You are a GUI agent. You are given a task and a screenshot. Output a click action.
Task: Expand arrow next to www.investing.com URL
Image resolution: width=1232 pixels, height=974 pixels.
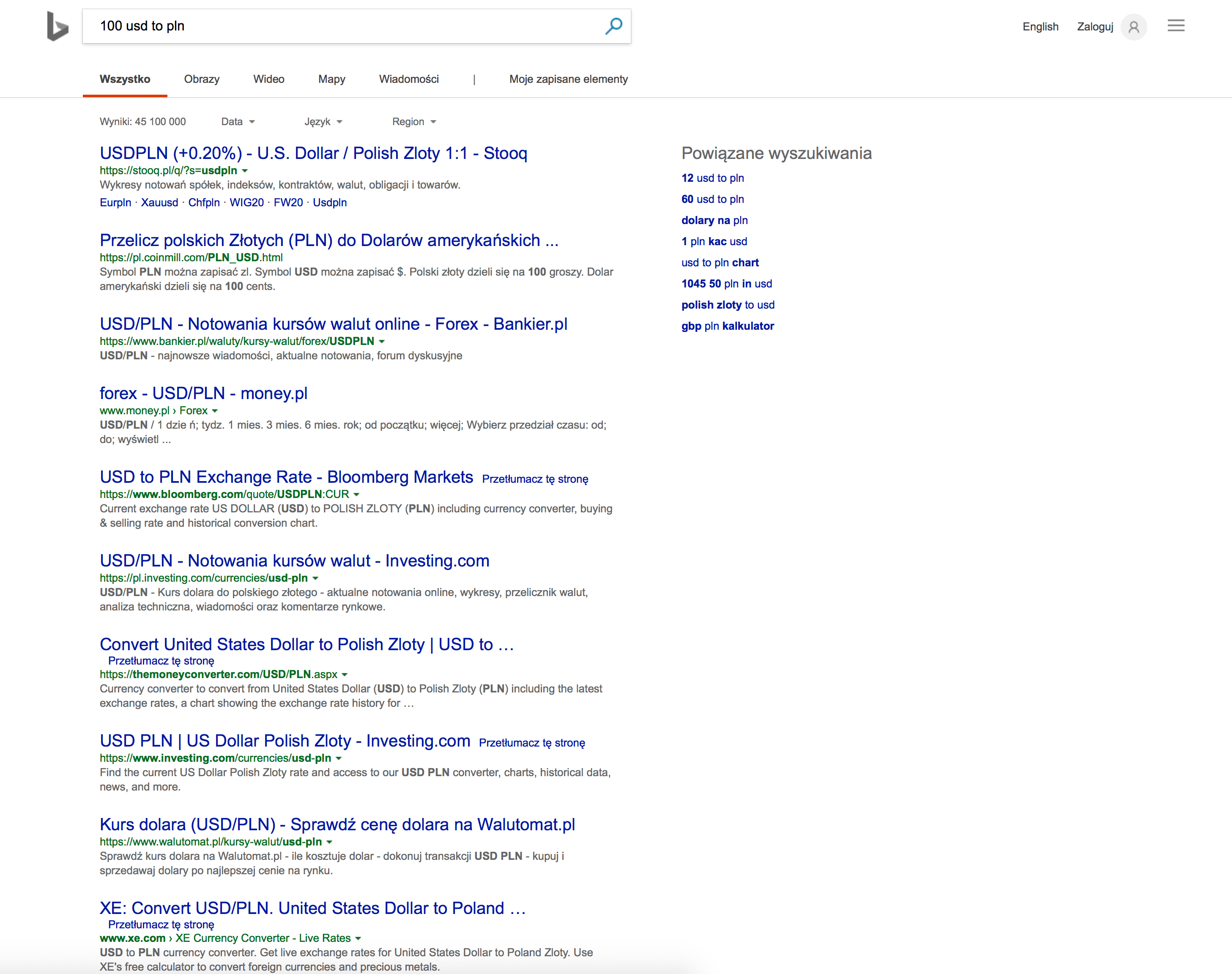point(338,758)
